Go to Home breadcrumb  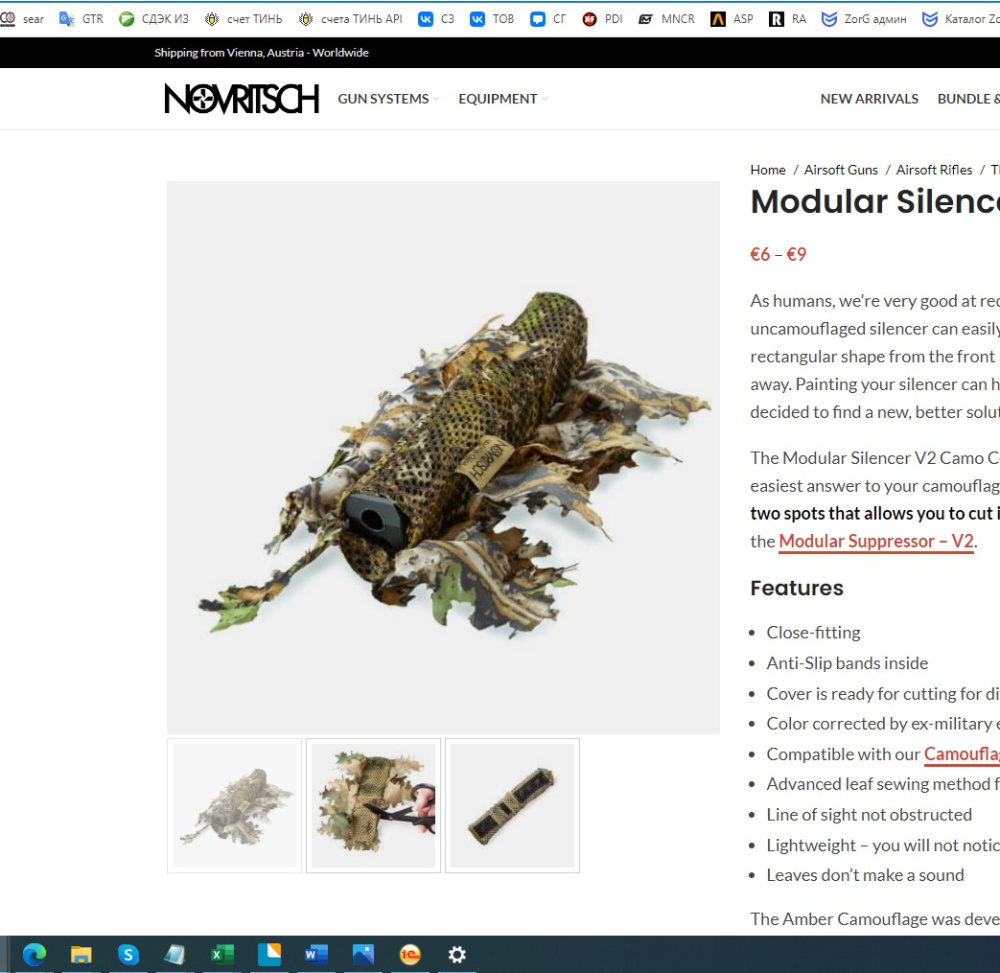[x=768, y=170]
